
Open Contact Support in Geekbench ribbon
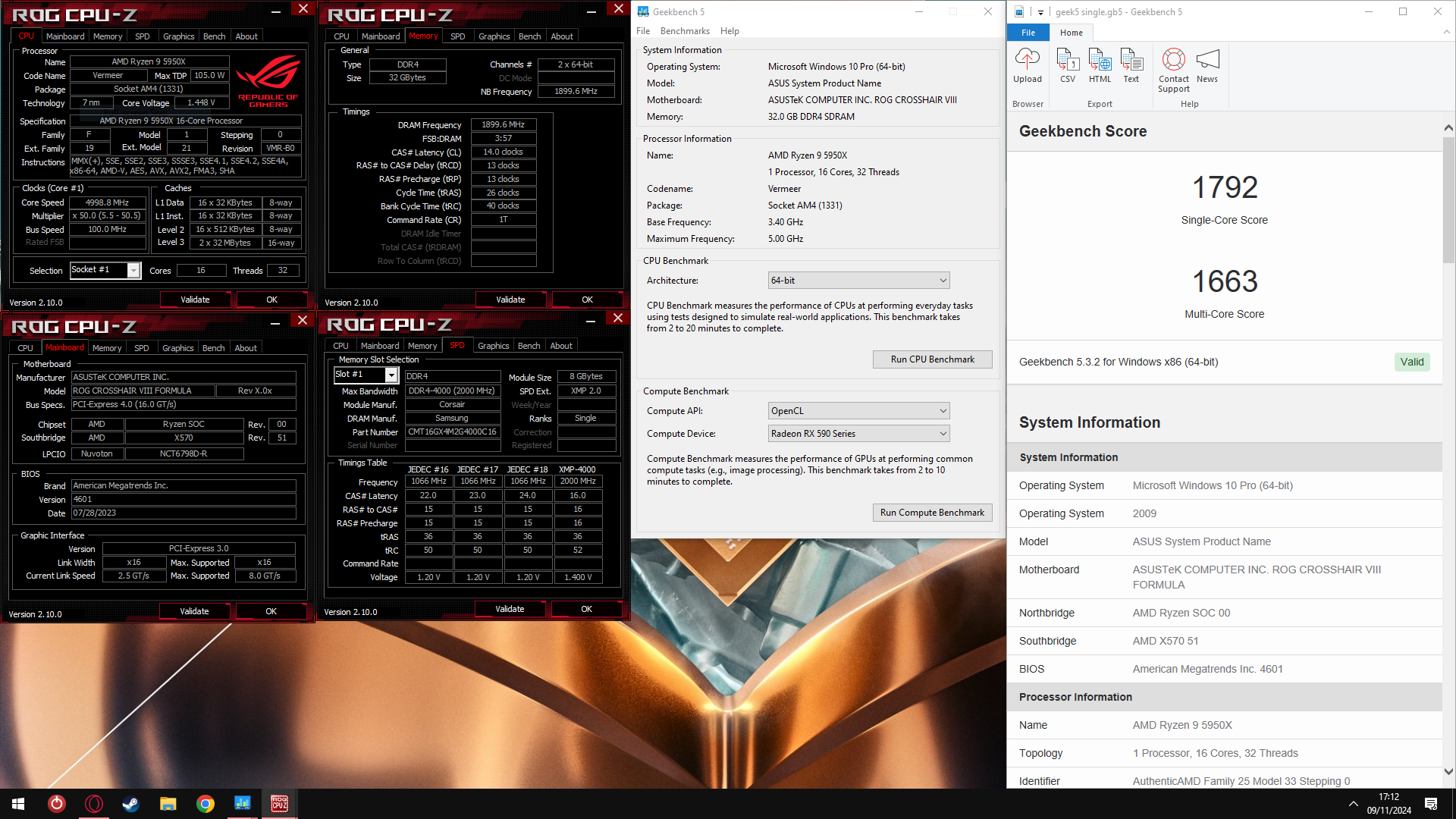1174,70
